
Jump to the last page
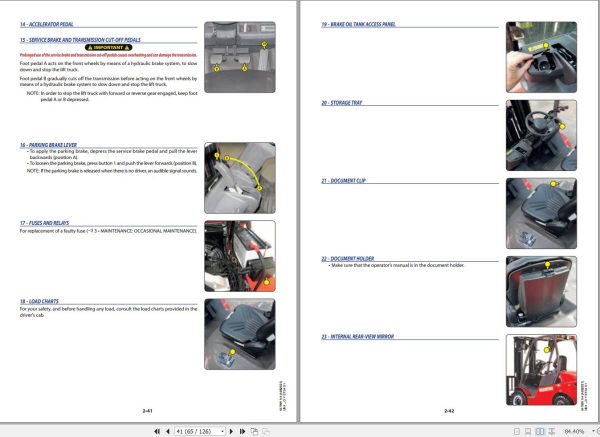tap(242, 431)
